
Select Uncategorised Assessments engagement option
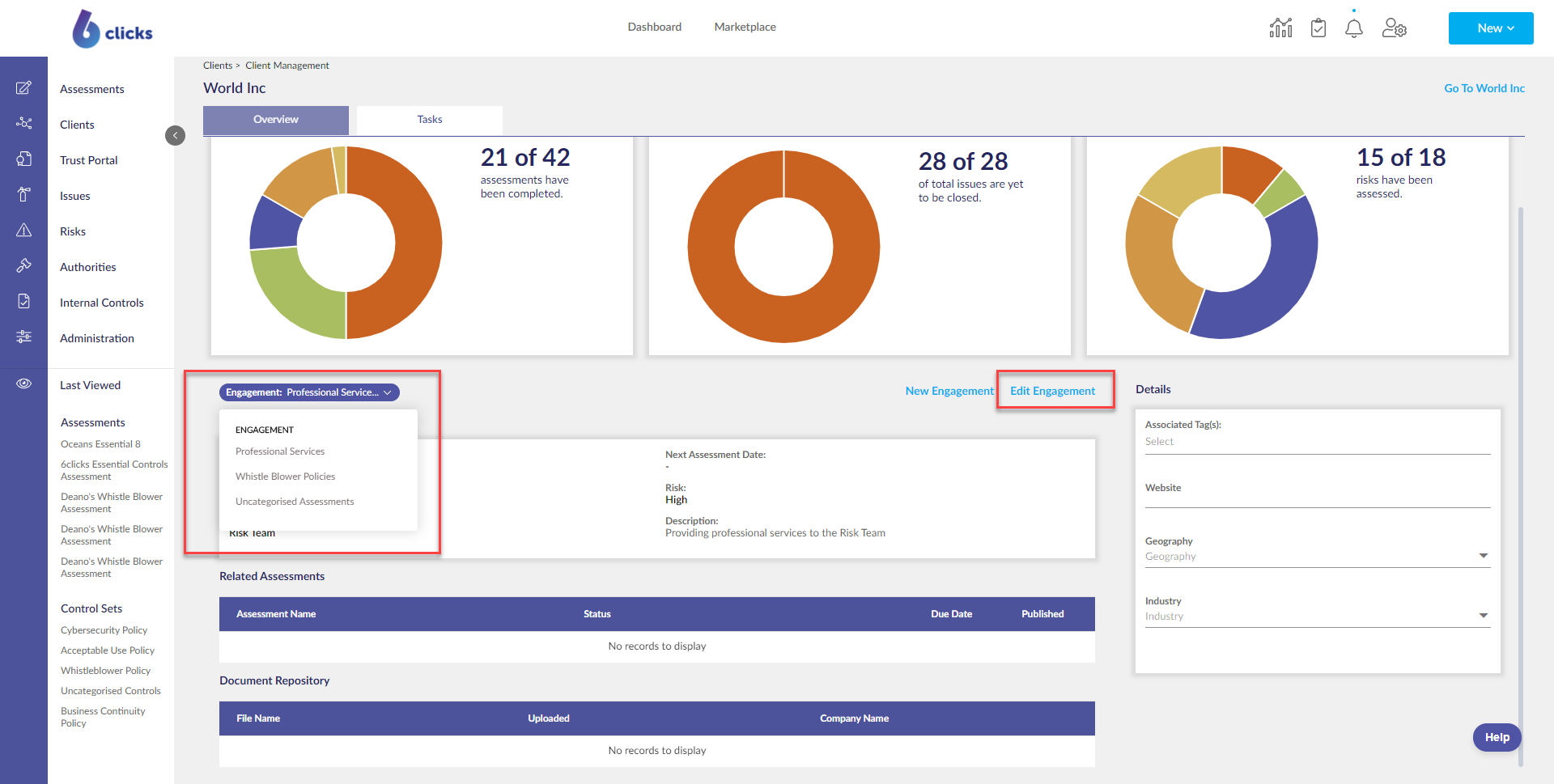[x=295, y=502]
